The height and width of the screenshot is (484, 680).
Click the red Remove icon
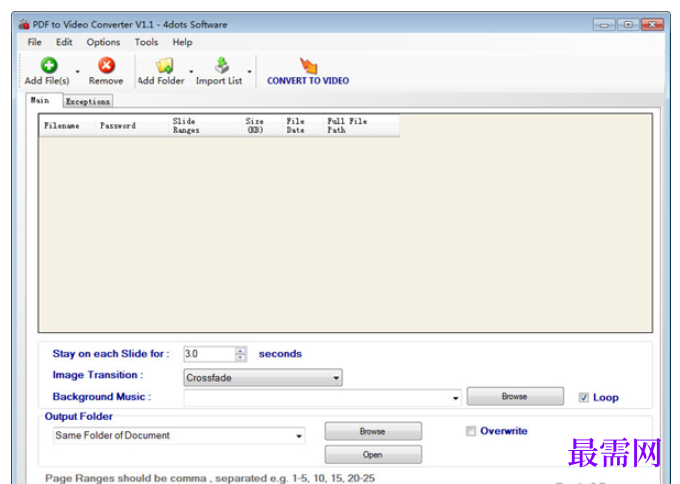[x=106, y=65]
